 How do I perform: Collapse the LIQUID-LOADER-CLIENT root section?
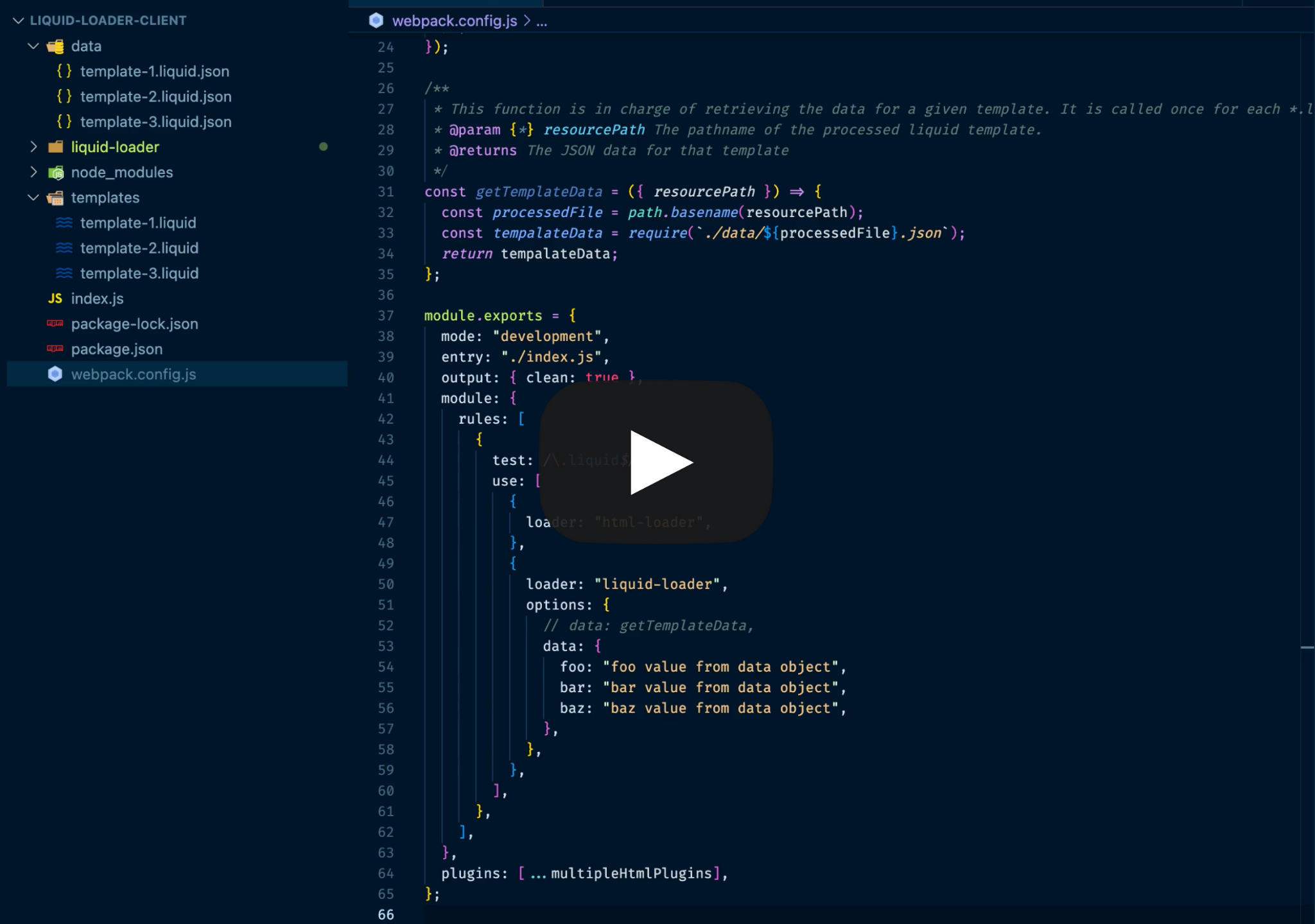pyautogui.click(x=19, y=21)
